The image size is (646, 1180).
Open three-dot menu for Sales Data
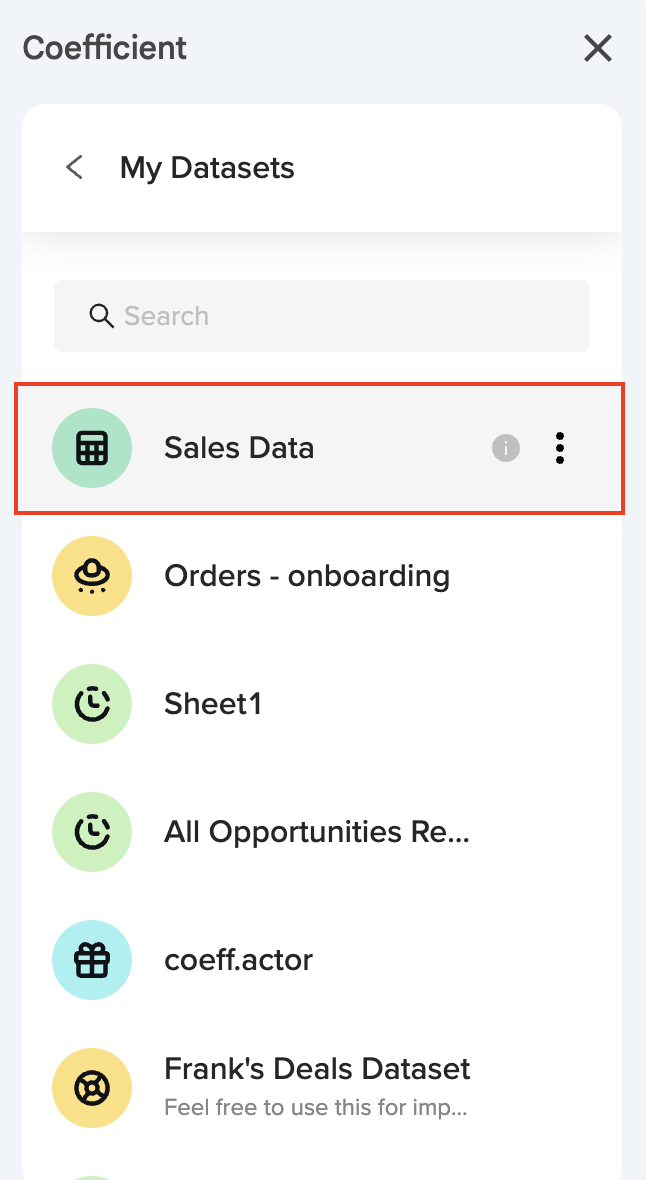click(x=560, y=449)
